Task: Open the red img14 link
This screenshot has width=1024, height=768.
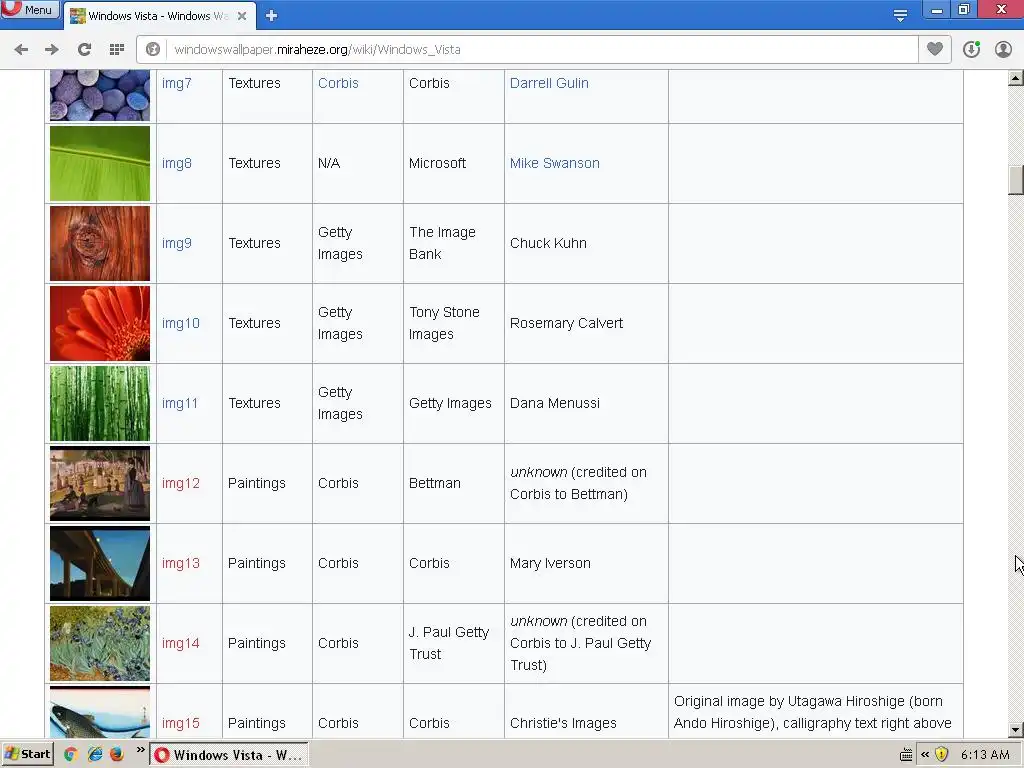Action: tap(181, 643)
